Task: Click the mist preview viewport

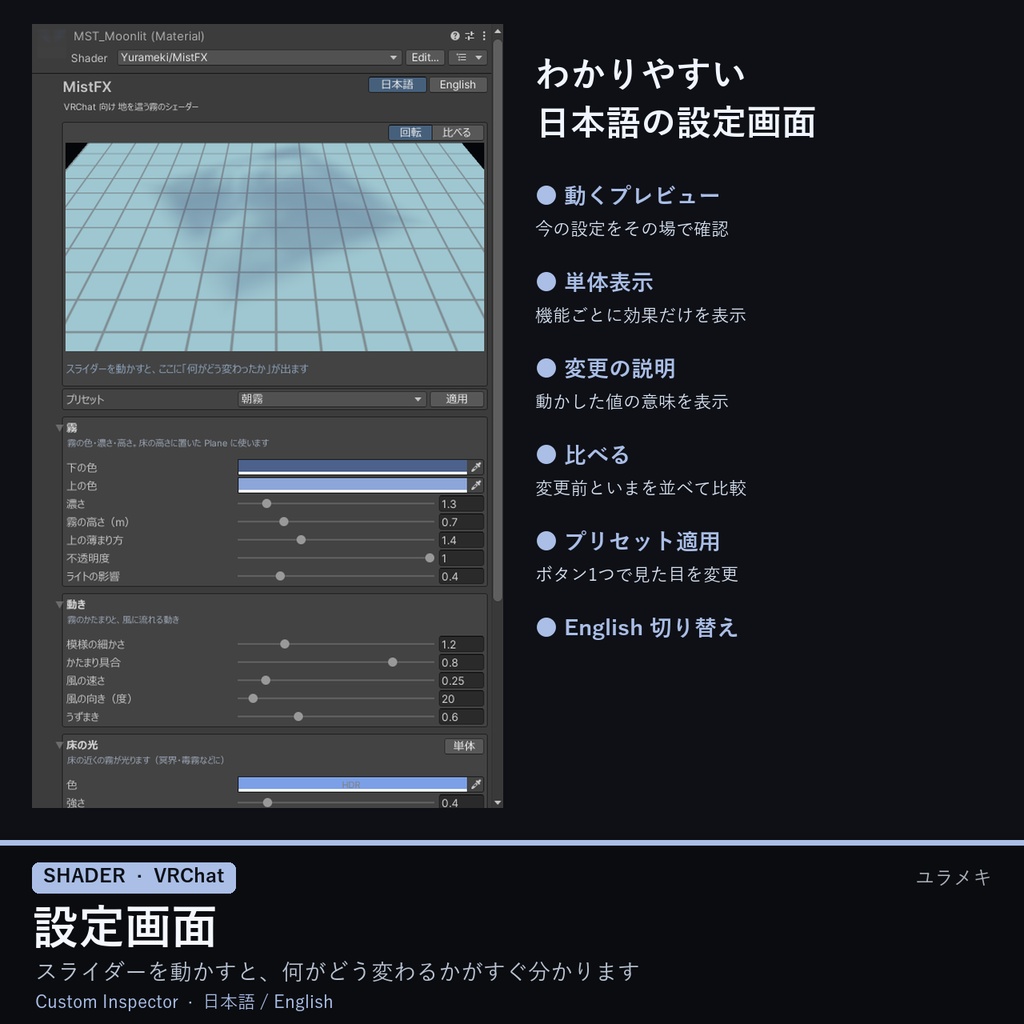Action: [x=275, y=247]
